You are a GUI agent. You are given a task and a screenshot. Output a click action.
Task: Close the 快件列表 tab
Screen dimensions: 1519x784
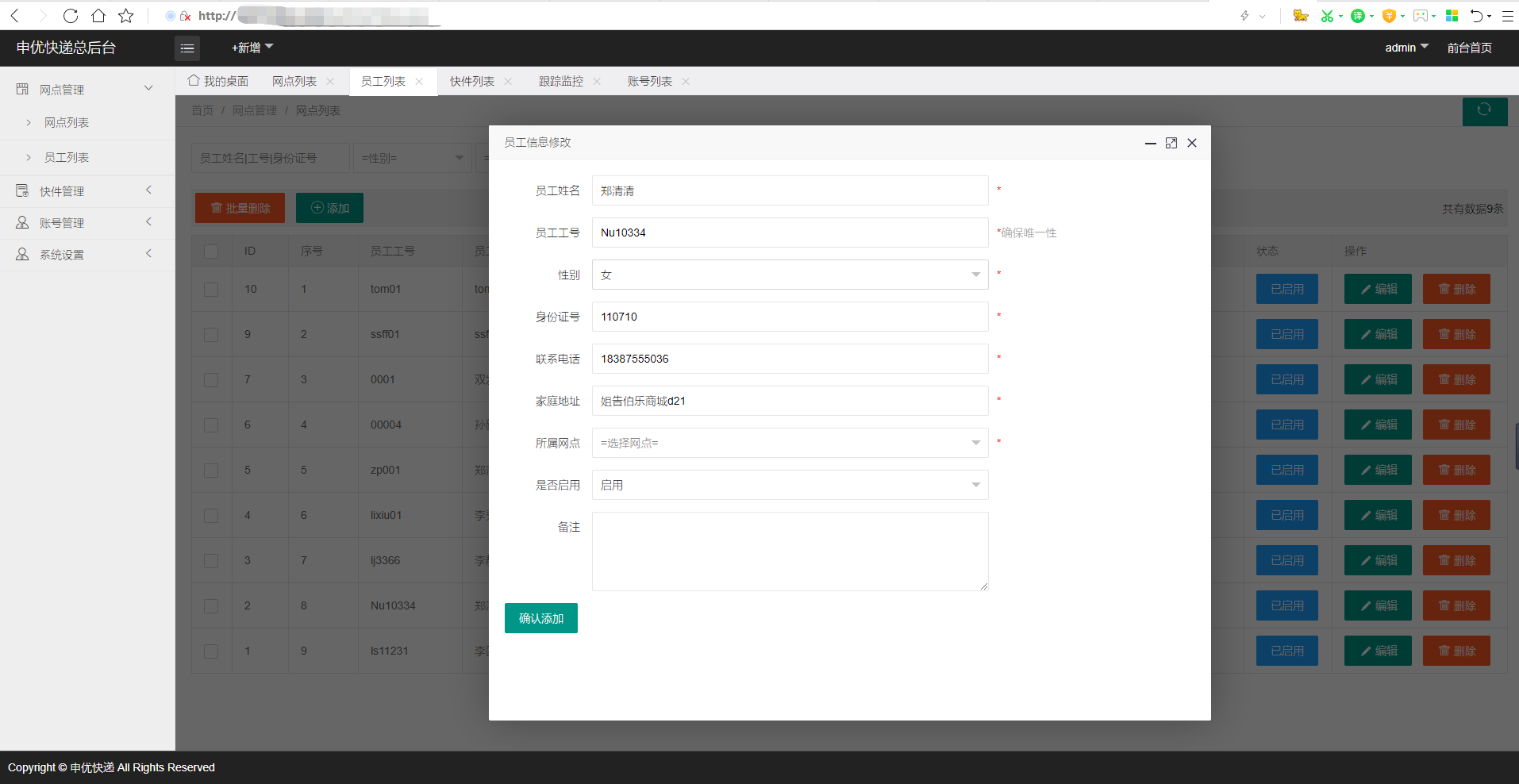(x=508, y=82)
